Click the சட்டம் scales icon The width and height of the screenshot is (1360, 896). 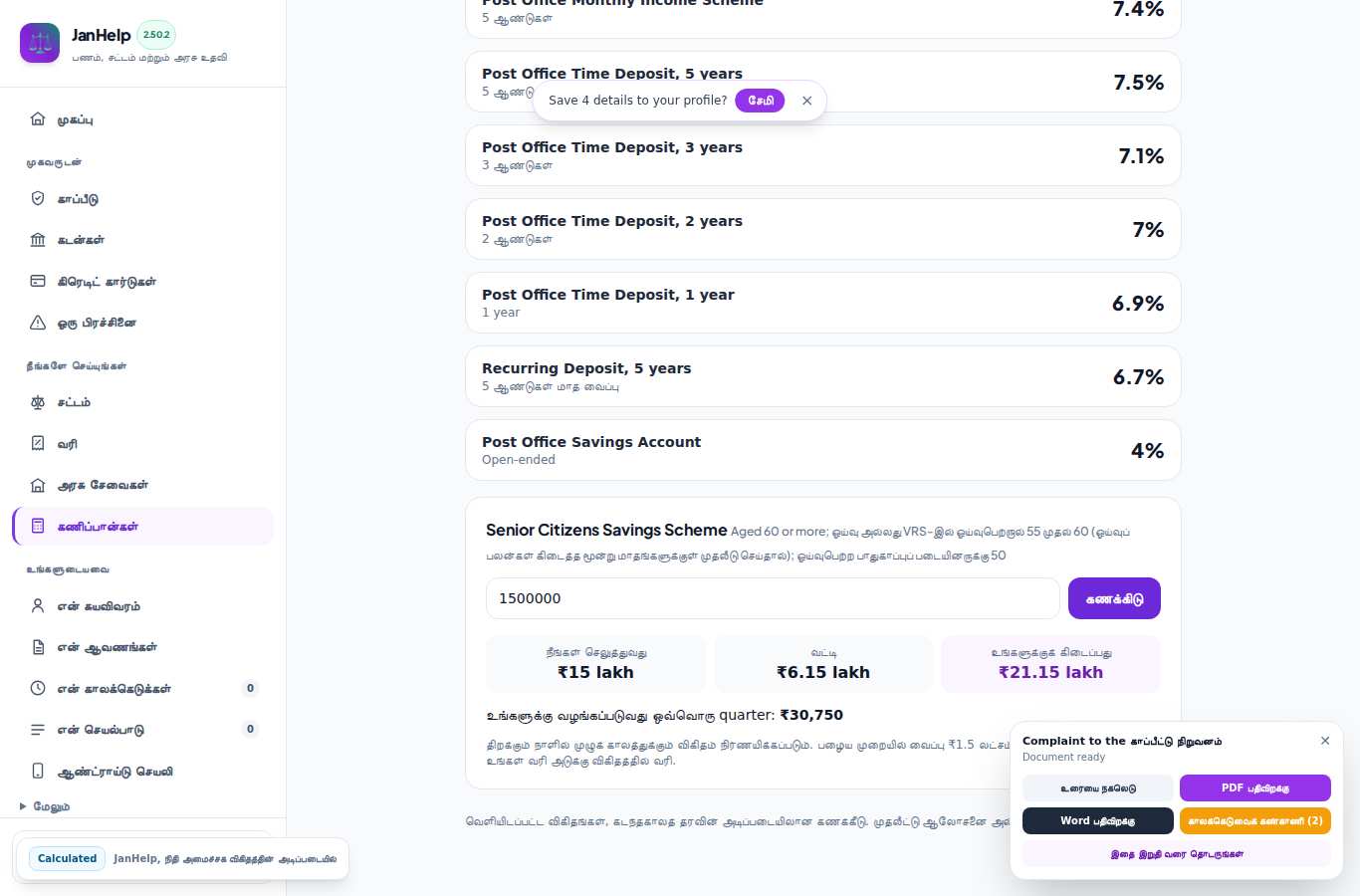click(38, 402)
